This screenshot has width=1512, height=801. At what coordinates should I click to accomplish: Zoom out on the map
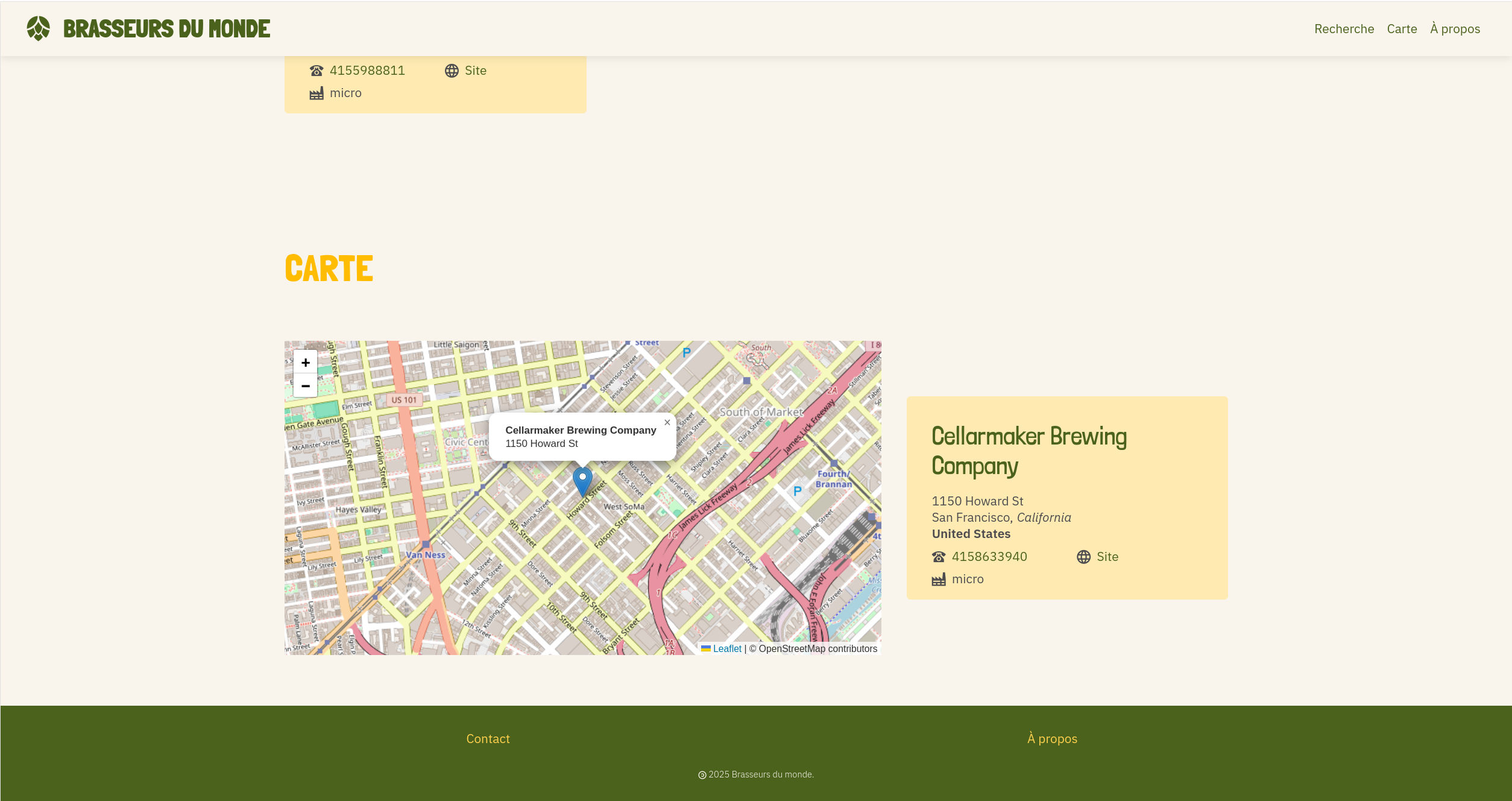(305, 386)
